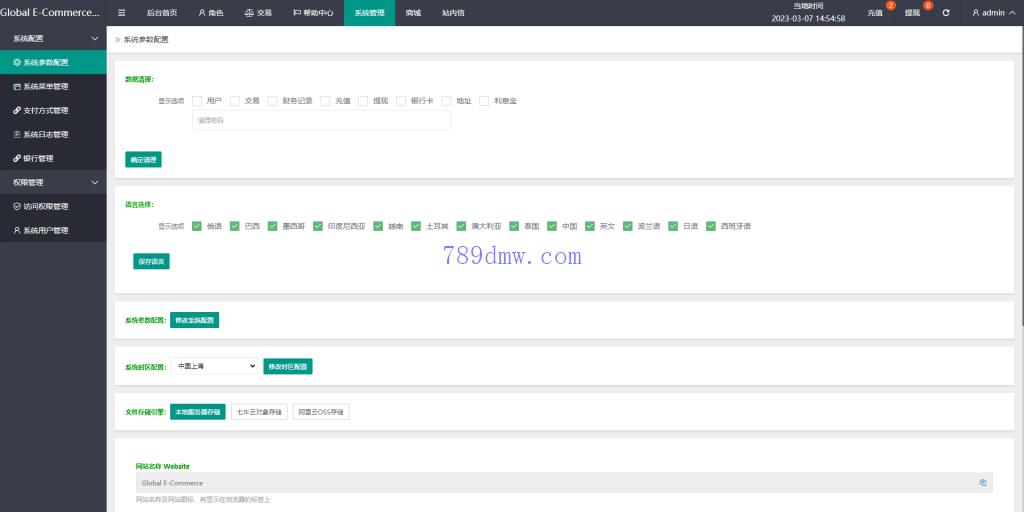Open 银行管理 from the sidebar
This screenshot has width=1024, height=512.
(x=38, y=158)
